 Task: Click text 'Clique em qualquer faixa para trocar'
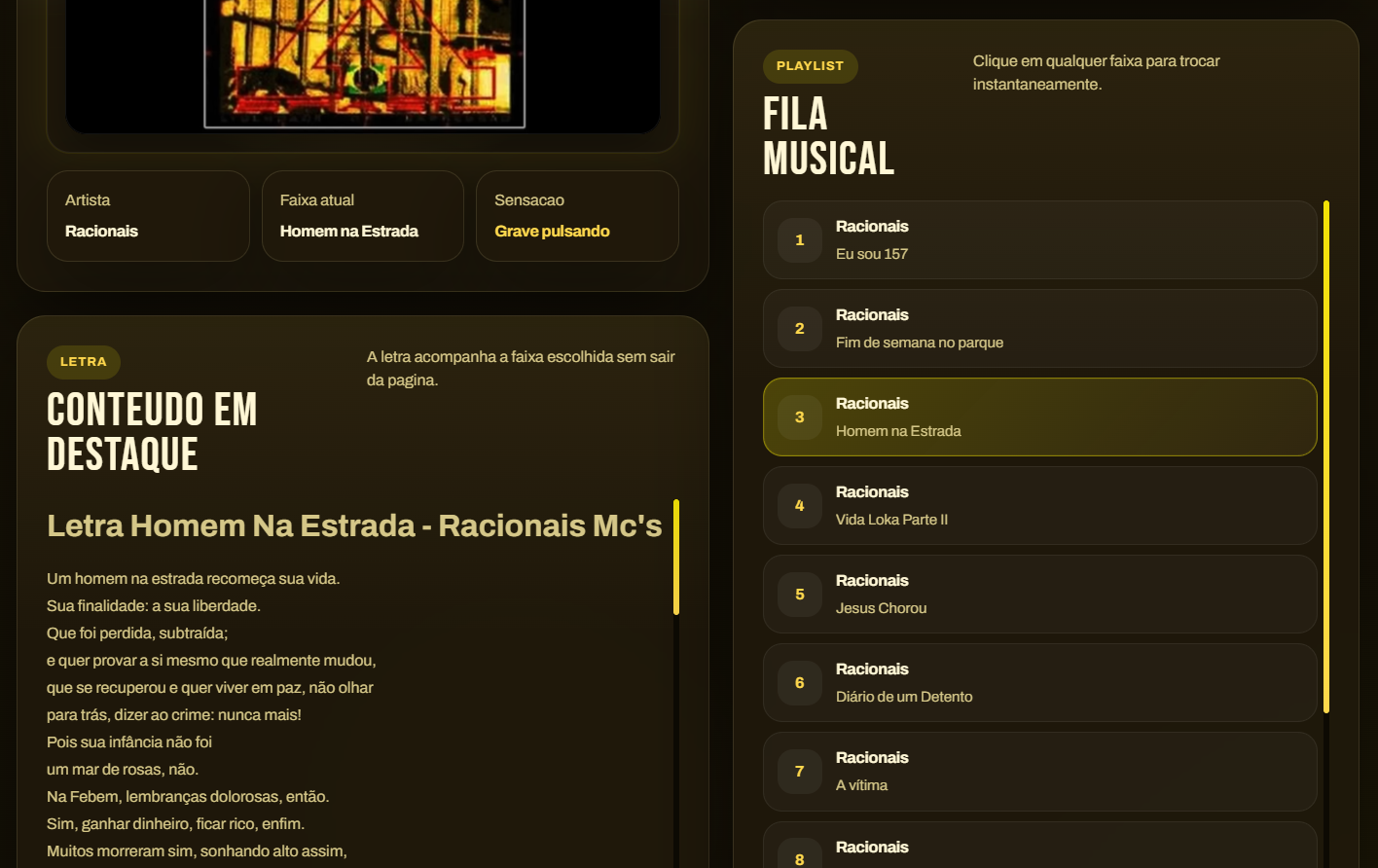pyautogui.click(x=1097, y=61)
